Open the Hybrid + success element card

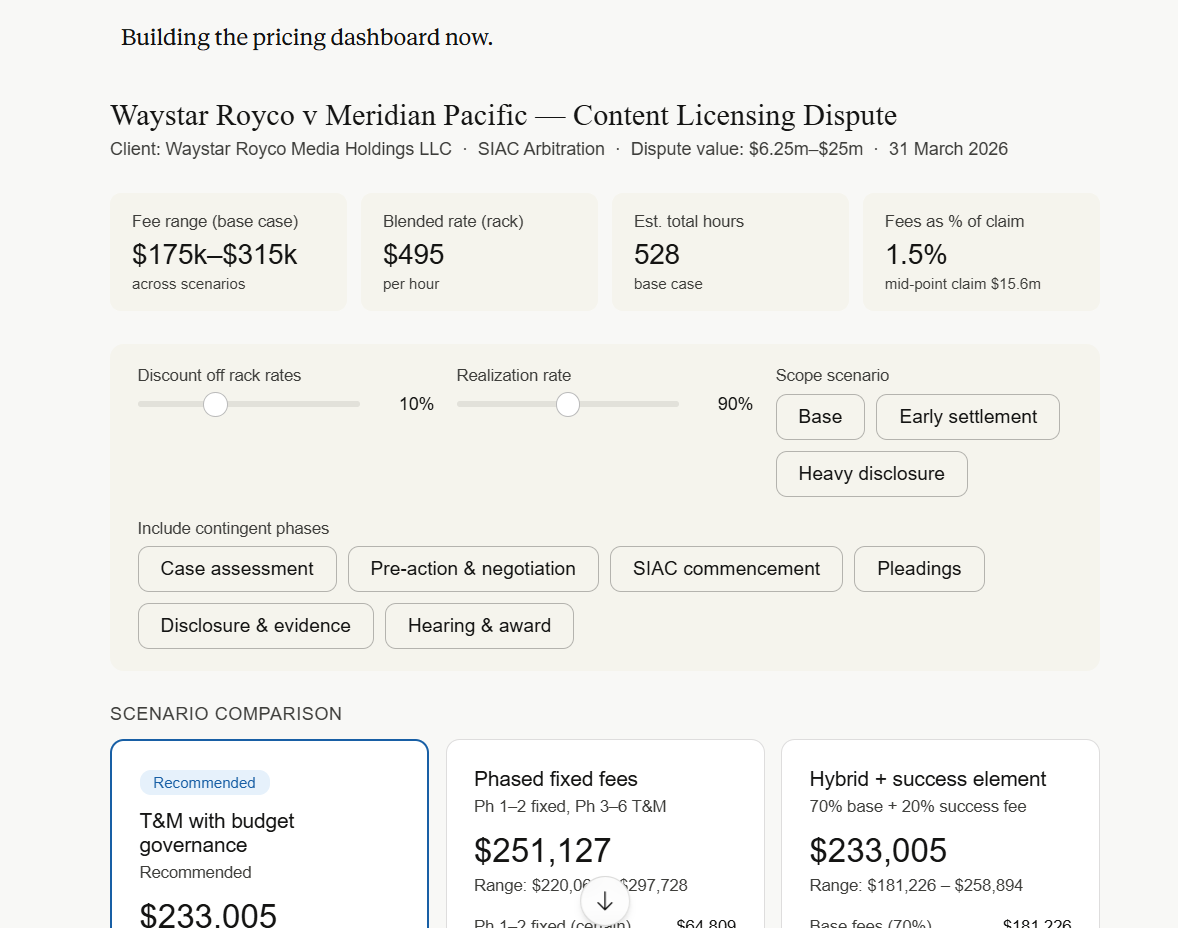(x=941, y=834)
